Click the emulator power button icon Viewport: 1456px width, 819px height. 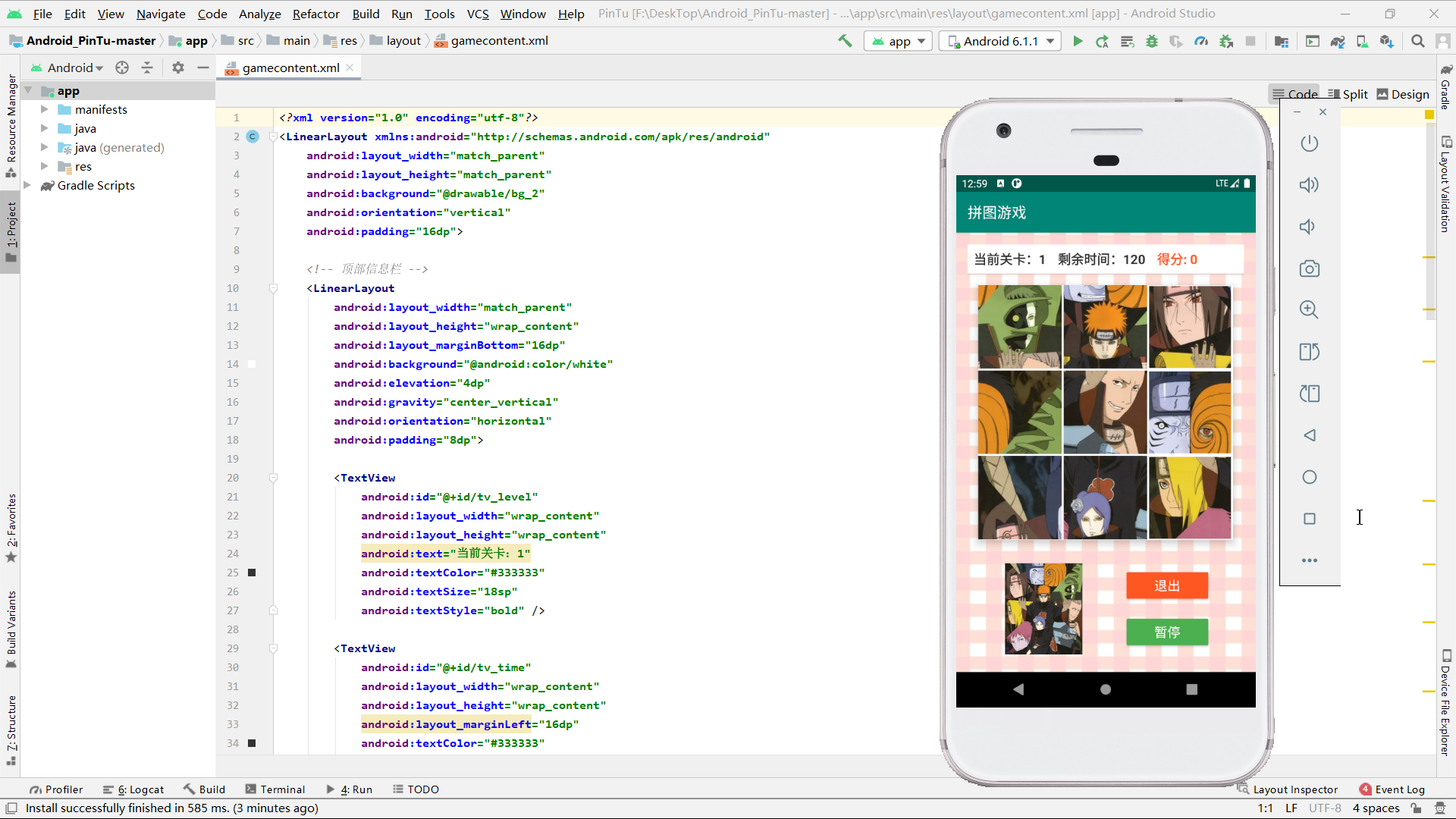click(1310, 143)
